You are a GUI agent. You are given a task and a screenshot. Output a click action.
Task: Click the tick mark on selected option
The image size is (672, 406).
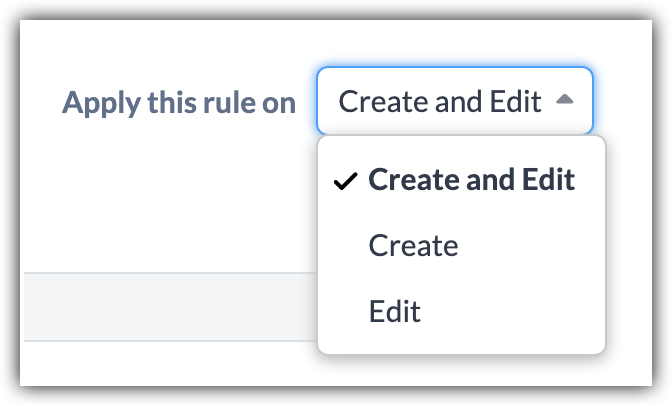point(345,181)
